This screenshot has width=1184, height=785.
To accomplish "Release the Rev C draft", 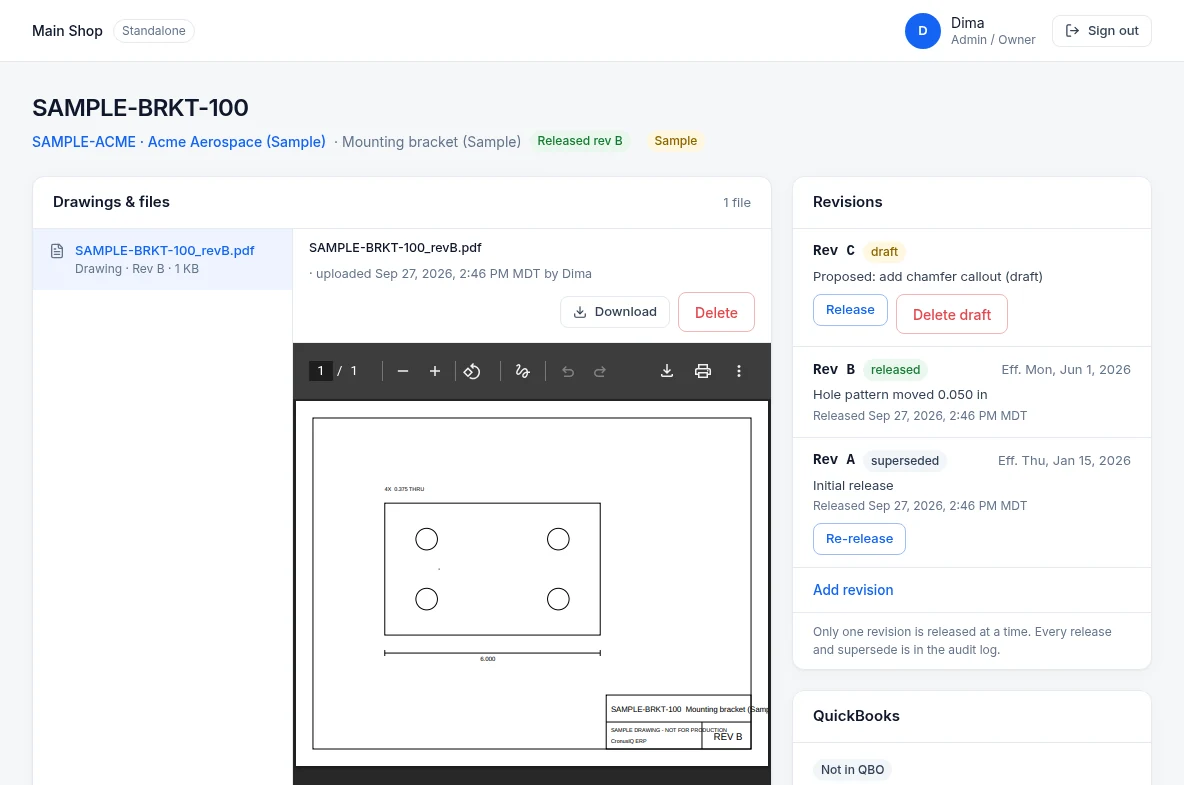I will pyautogui.click(x=850, y=310).
